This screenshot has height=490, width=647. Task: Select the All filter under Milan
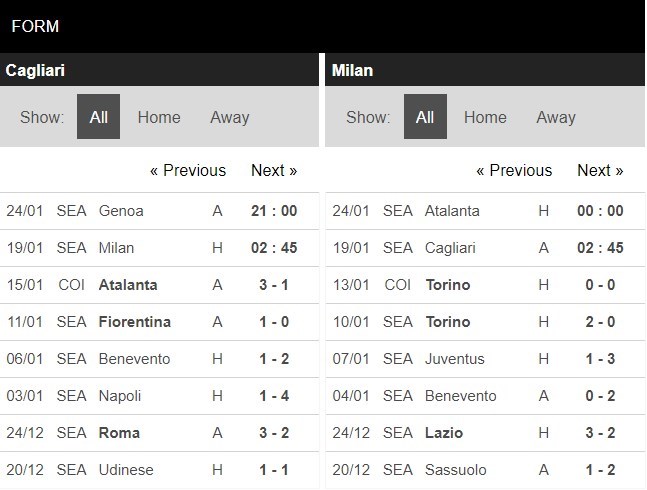pos(425,117)
